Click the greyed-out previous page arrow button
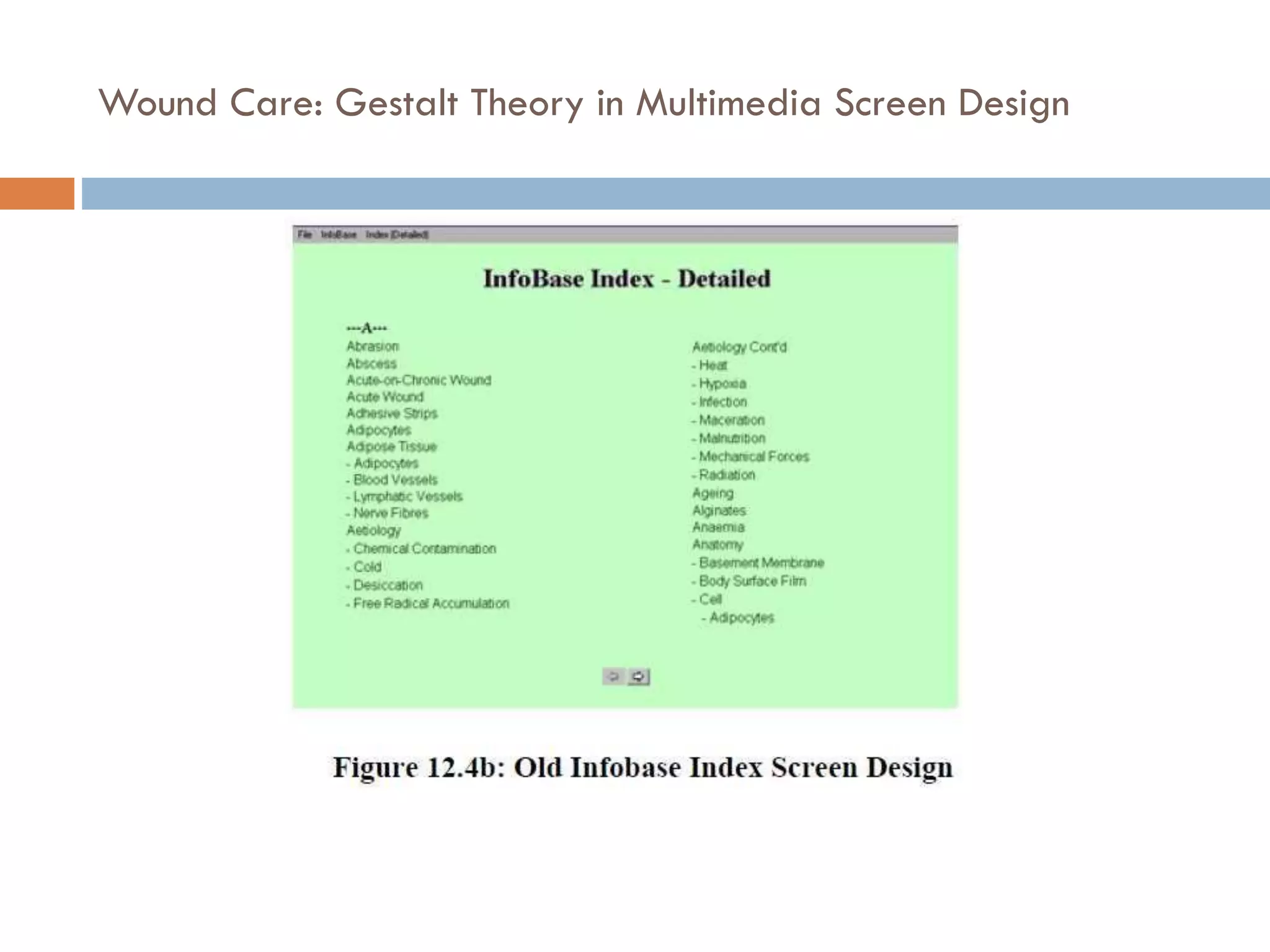The image size is (1270, 952). click(613, 676)
